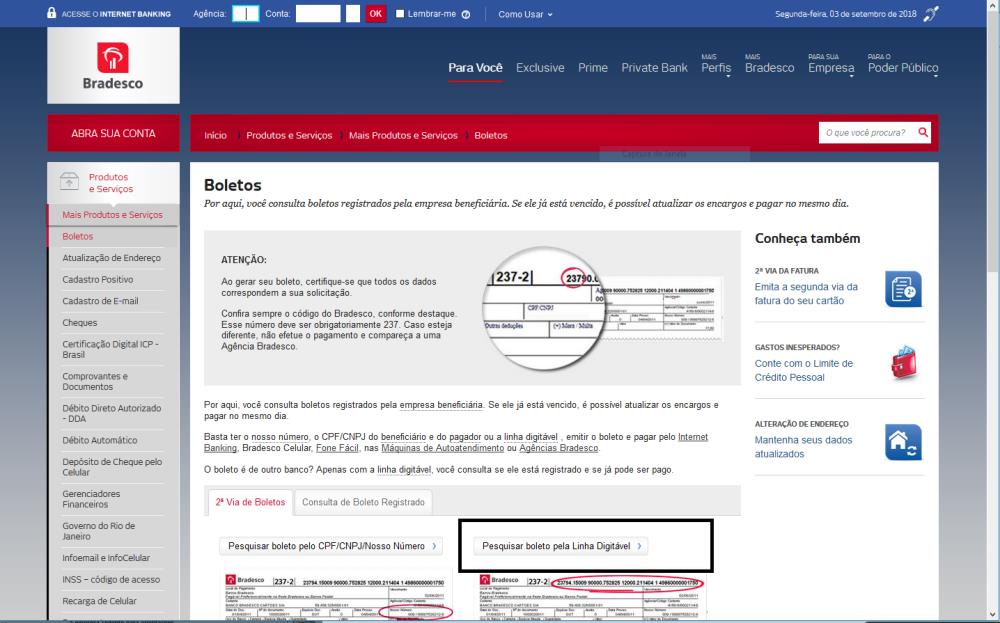
Task: Click the Bradesco logo
Action: click(x=111, y=64)
